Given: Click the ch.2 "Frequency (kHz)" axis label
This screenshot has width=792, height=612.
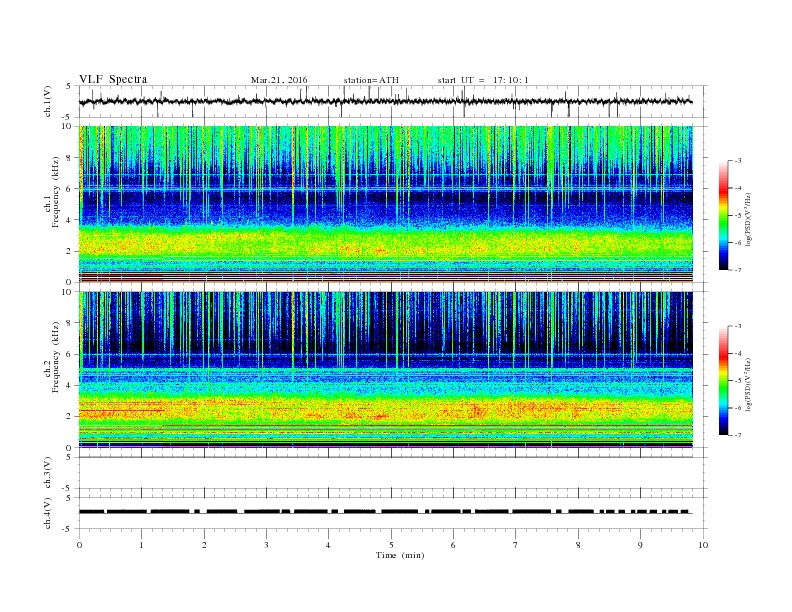Looking at the screenshot, I should [56, 356].
